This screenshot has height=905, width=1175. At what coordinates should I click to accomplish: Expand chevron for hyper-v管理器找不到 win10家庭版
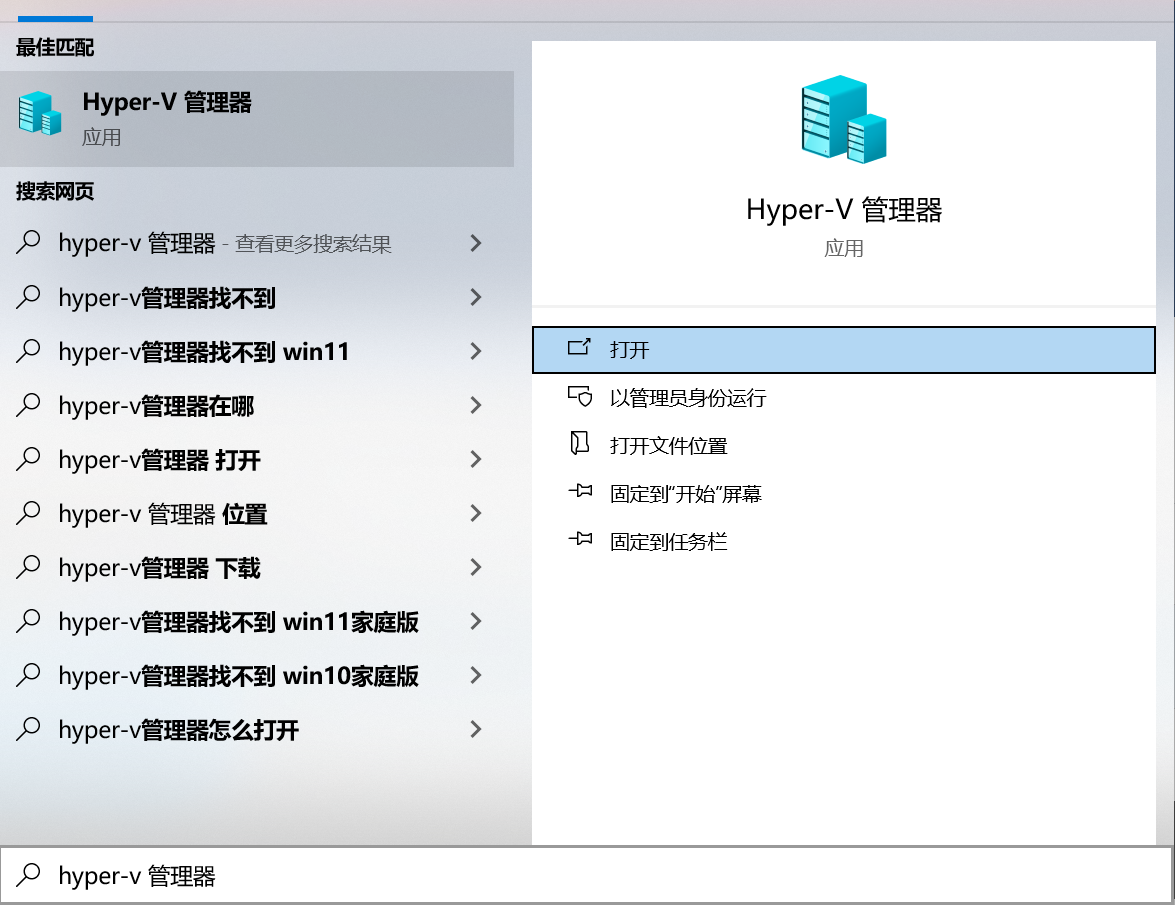475,675
